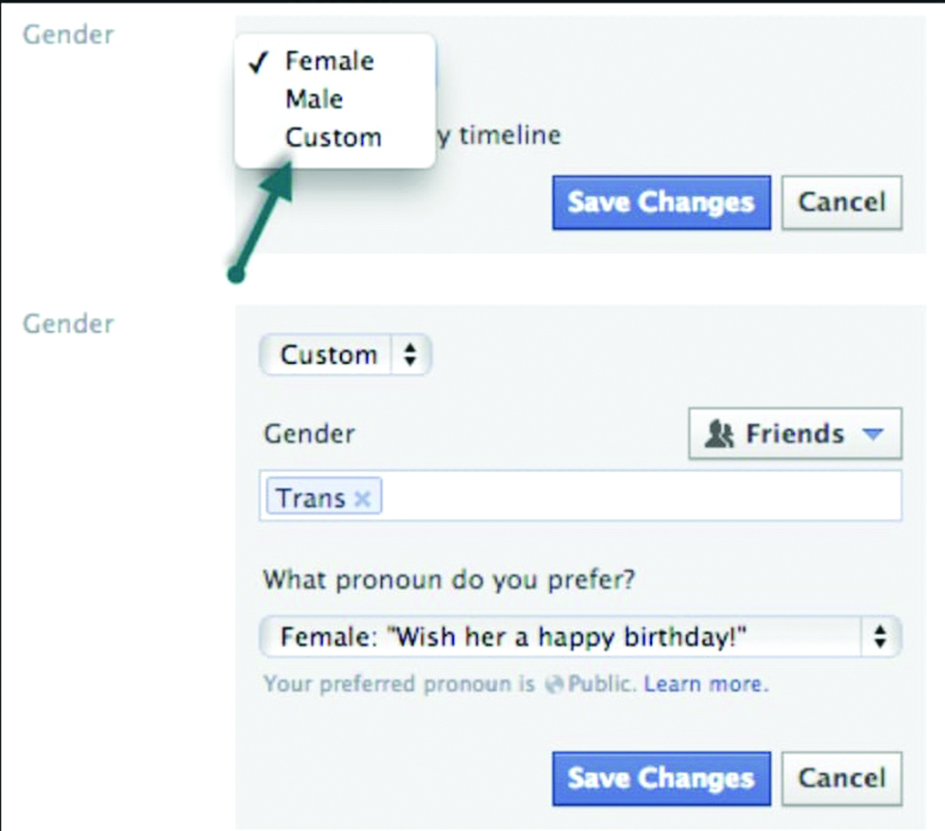The width and height of the screenshot is (945, 831).
Task: Click the Public globe icon
Action: point(553,686)
